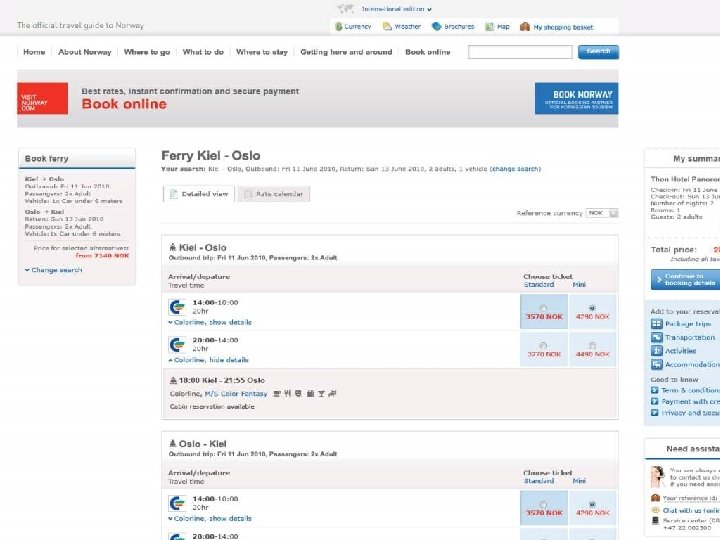Click Color Line logo for 14:00-10:00 Kiel-Oslo
Image resolution: width=720 pixels, height=540 pixels.
point(177,307)
